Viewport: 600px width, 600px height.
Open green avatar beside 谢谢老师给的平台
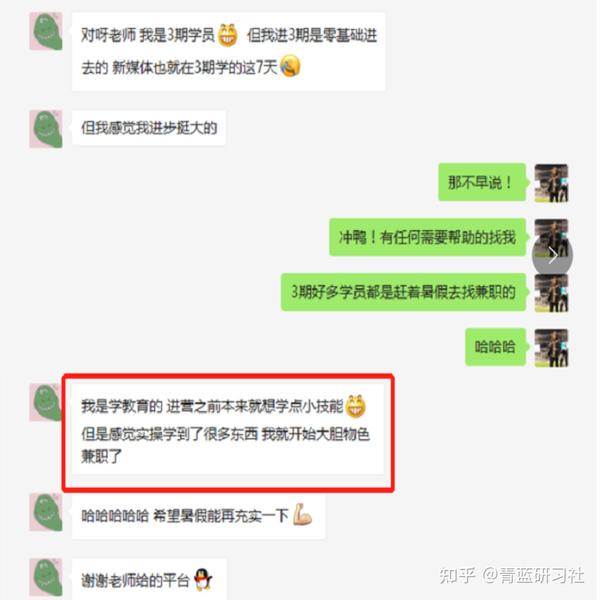(46, 577)
